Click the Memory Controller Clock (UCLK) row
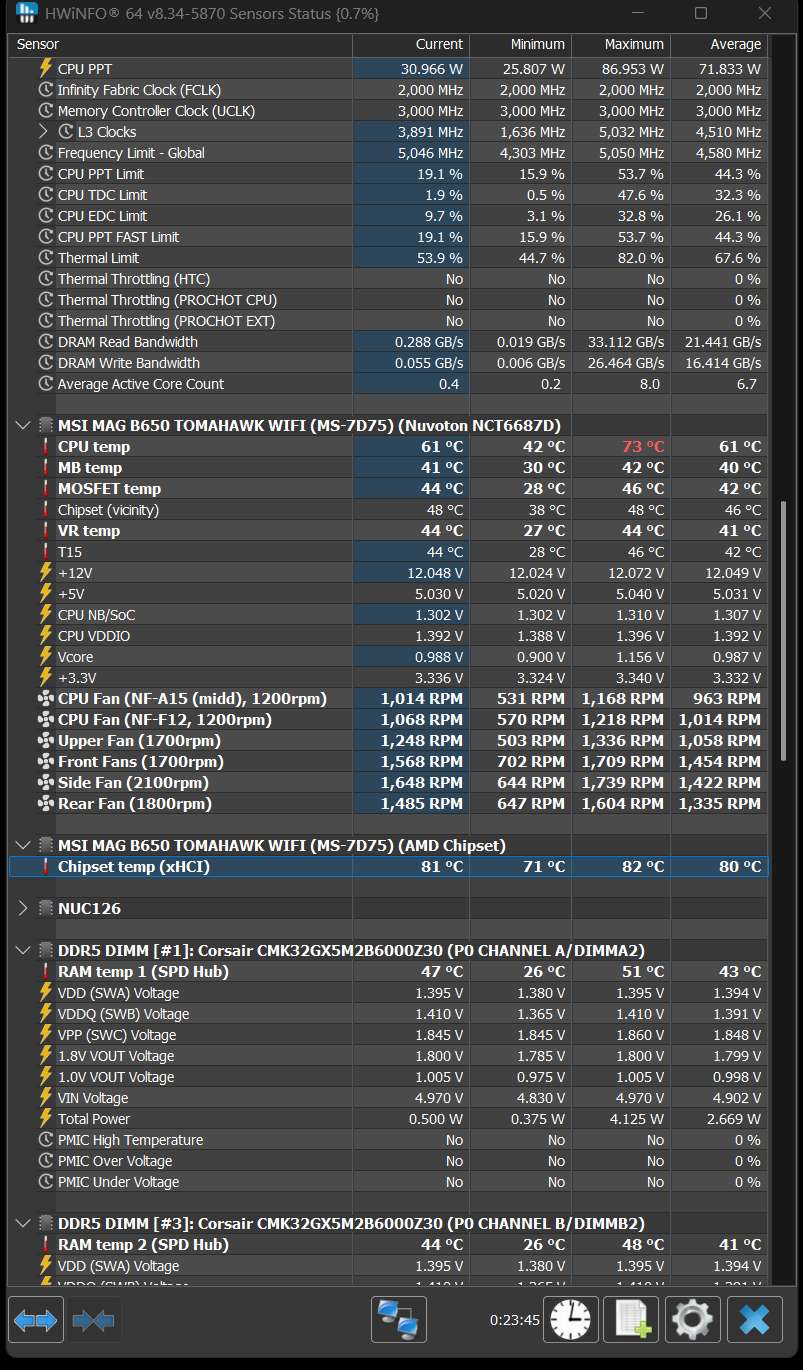The image size is (803, 1370). pos(389,111)
